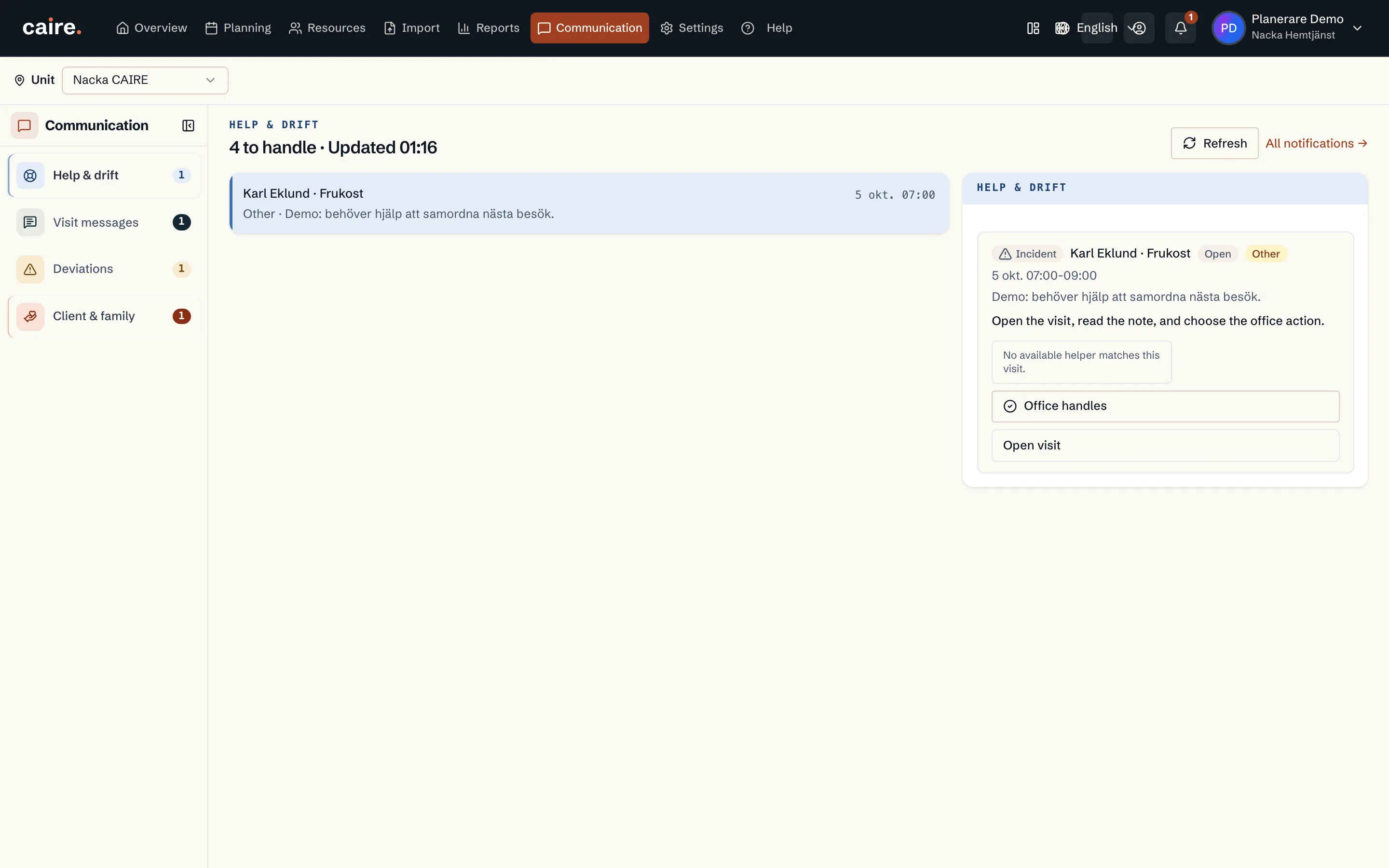This screenshot has height=868, width=1389.
Task: Click the Unit location pin icon
Action: tap(19, 81)
